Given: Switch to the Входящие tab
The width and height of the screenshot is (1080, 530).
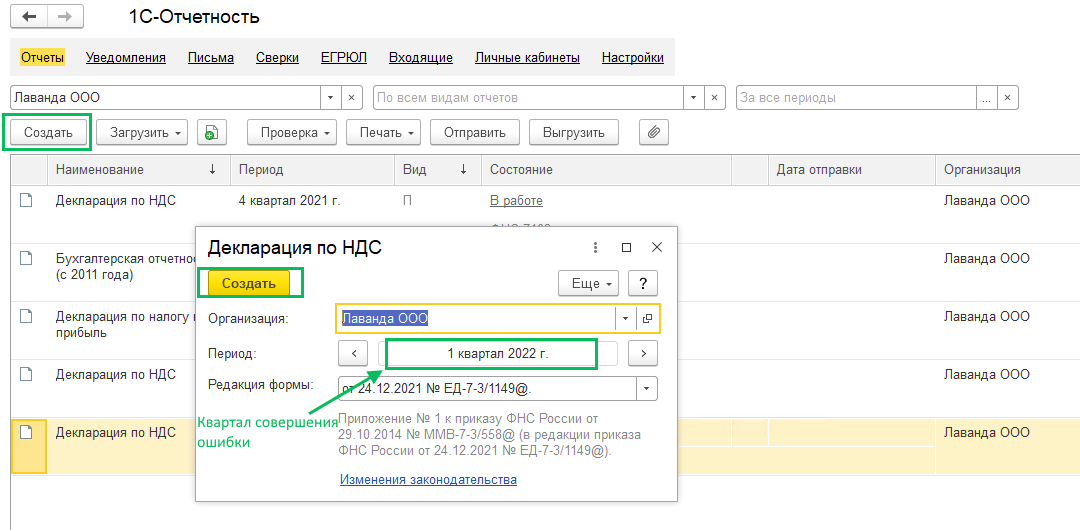Looking at the screenshot, I should (x=420, y=58).
